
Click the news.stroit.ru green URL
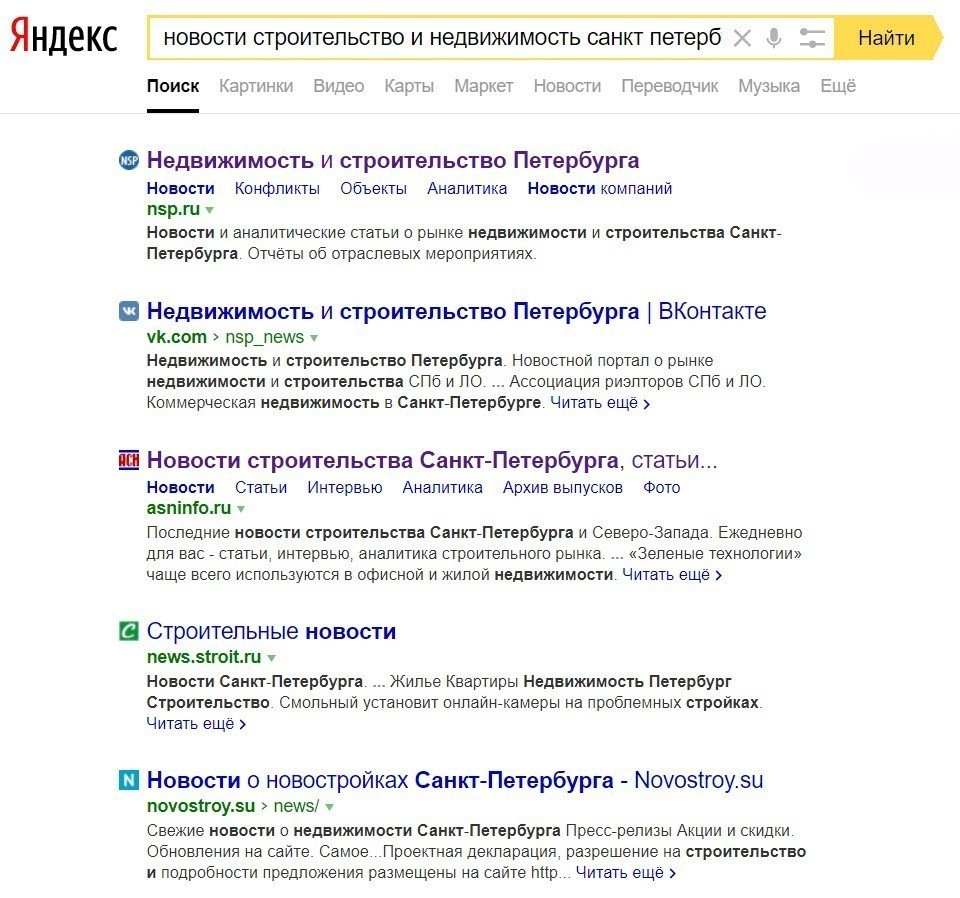tap(204, 657)
